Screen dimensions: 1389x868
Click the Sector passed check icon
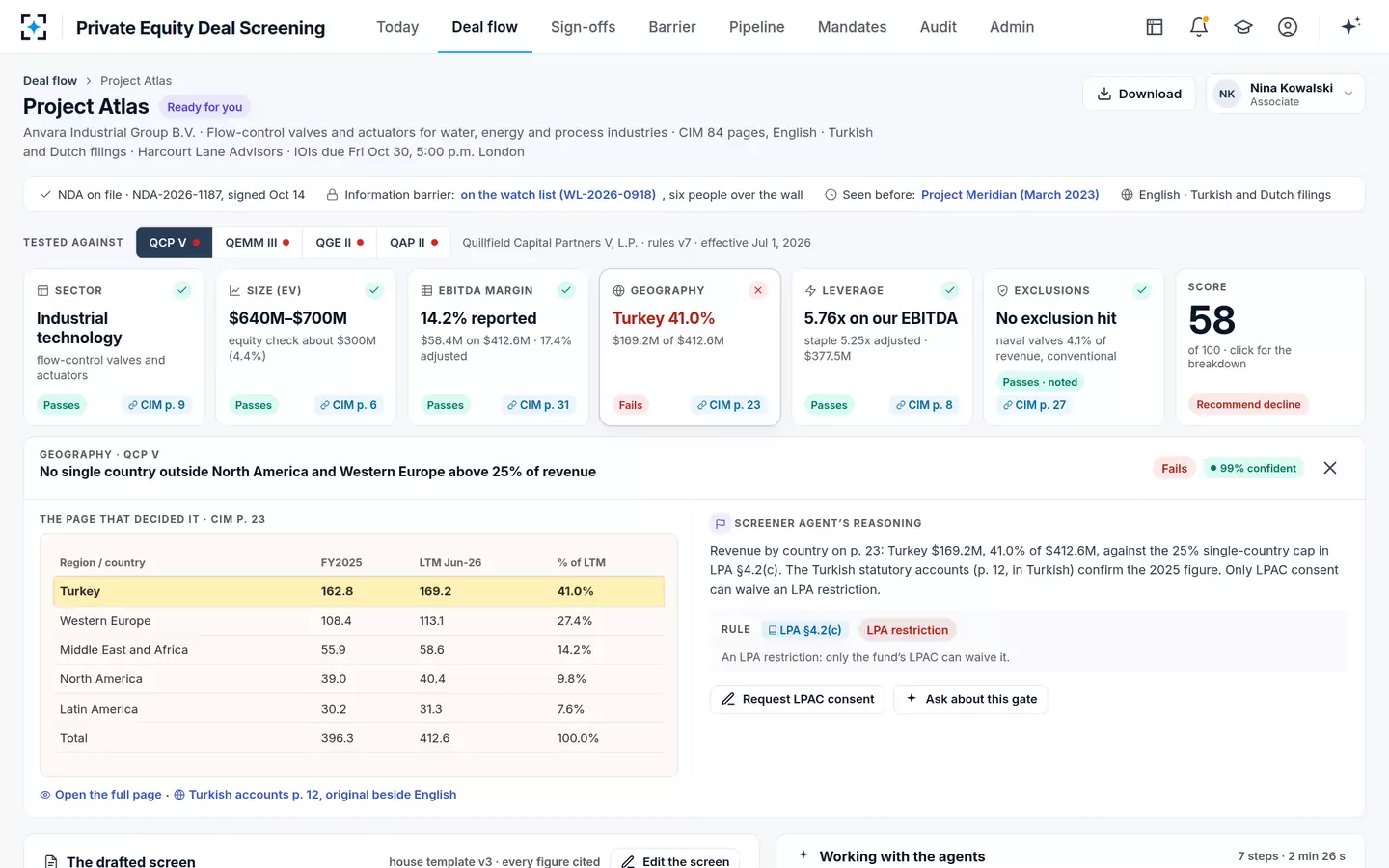(182, 290)
